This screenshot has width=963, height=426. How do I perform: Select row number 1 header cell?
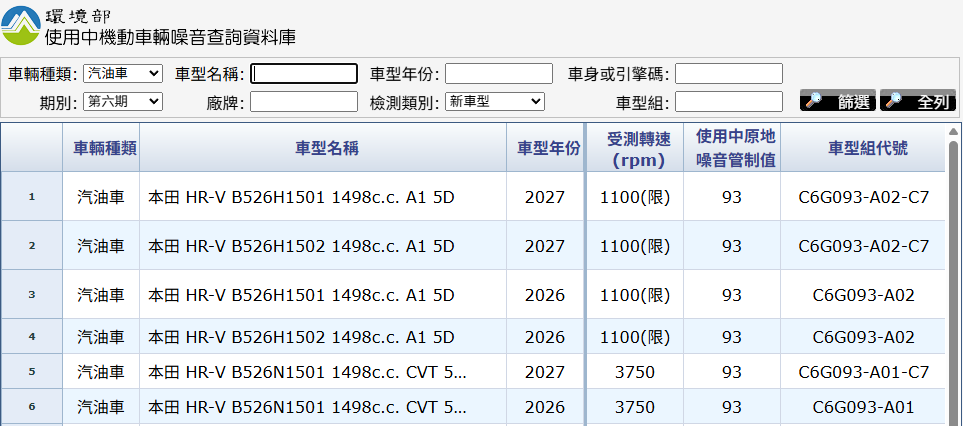(x=32, y=196)
